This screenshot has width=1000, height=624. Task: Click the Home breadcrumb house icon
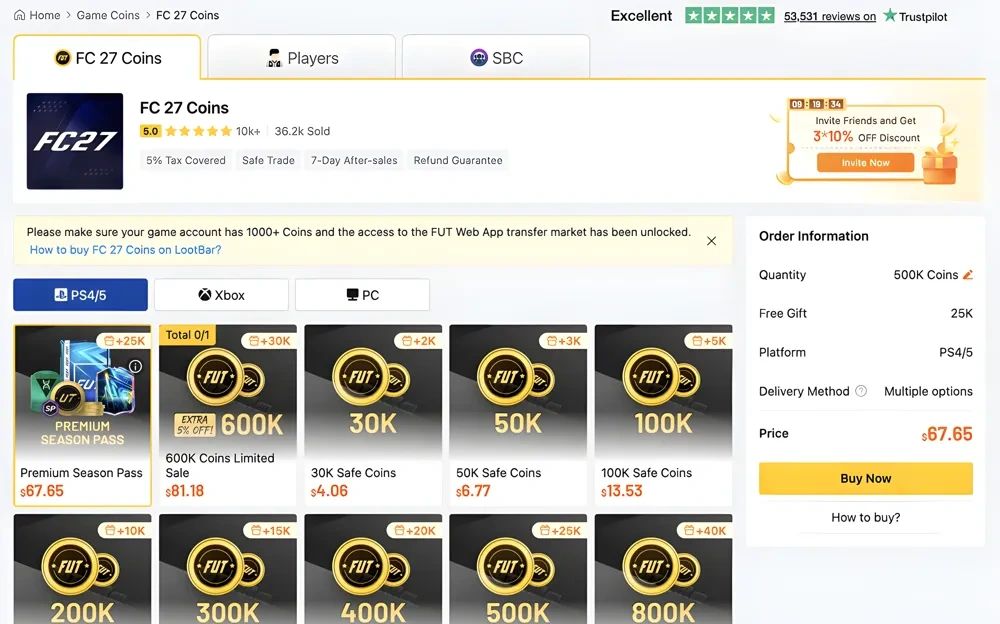coord(19,15)
